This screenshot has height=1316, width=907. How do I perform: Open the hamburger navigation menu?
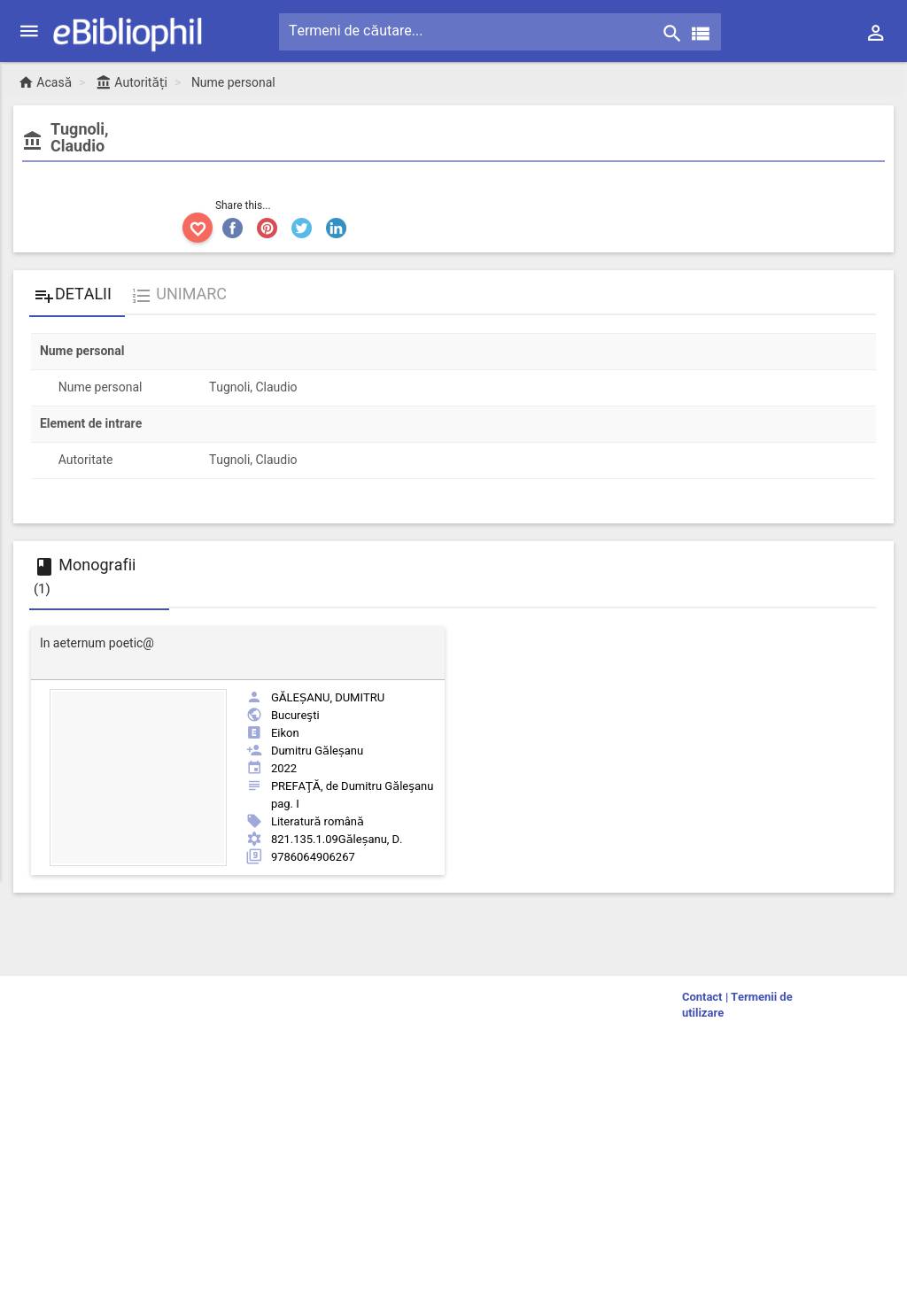(29, 31)
